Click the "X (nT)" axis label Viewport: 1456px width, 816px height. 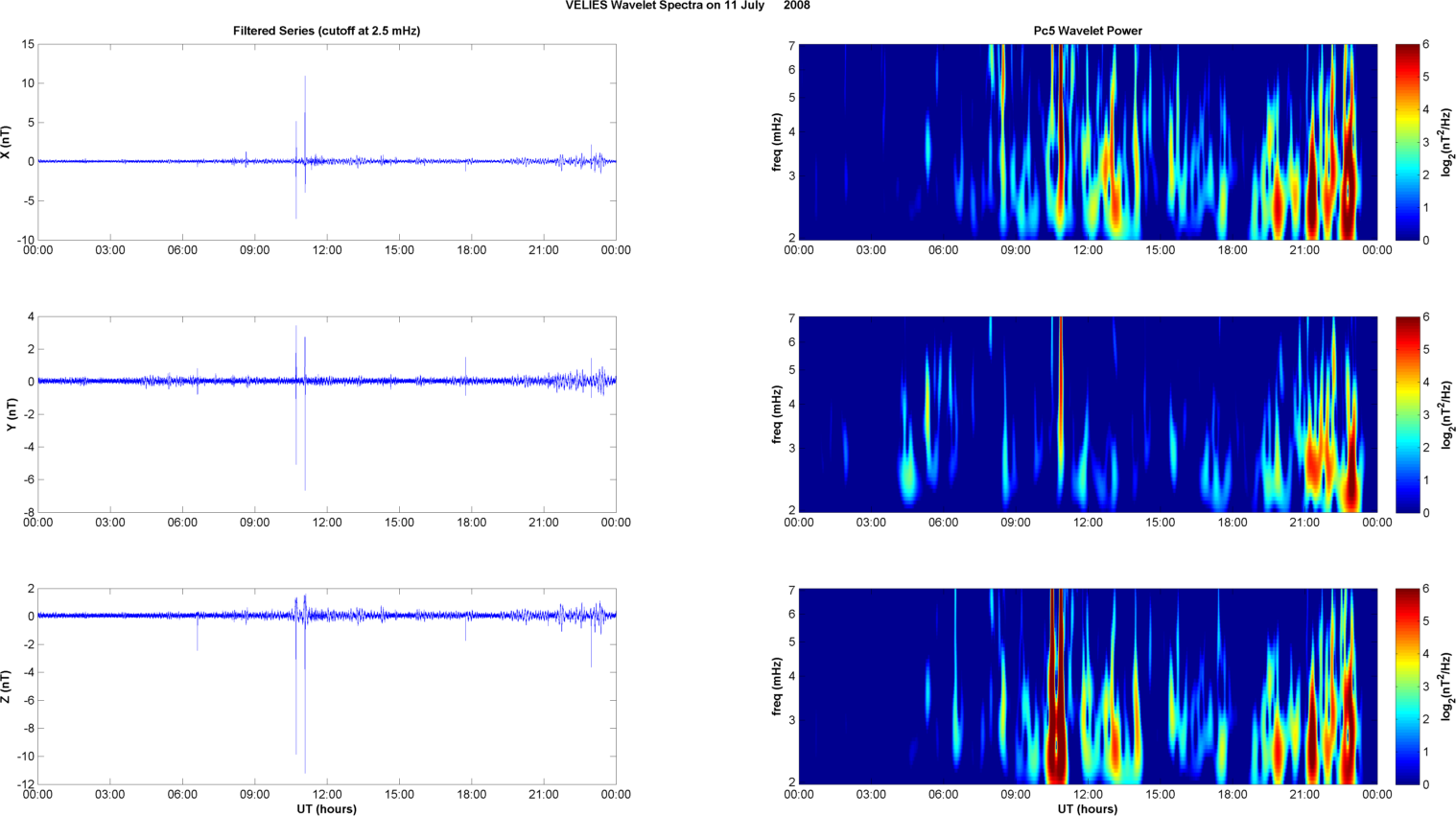point(6,142)
